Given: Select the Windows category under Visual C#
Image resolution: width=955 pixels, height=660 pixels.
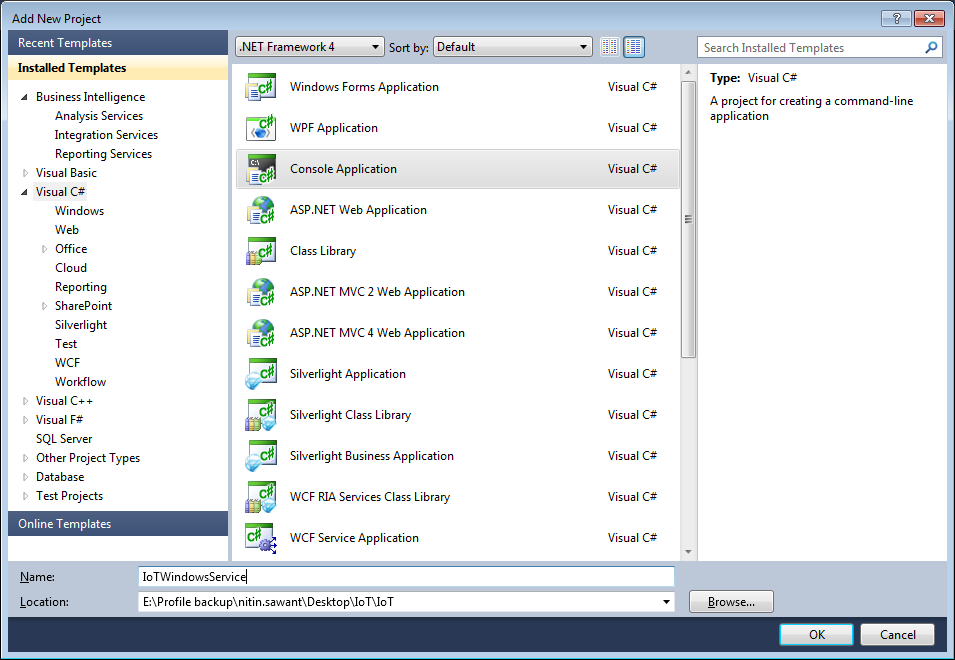Looking at the screenshot, I should point(79,211).
